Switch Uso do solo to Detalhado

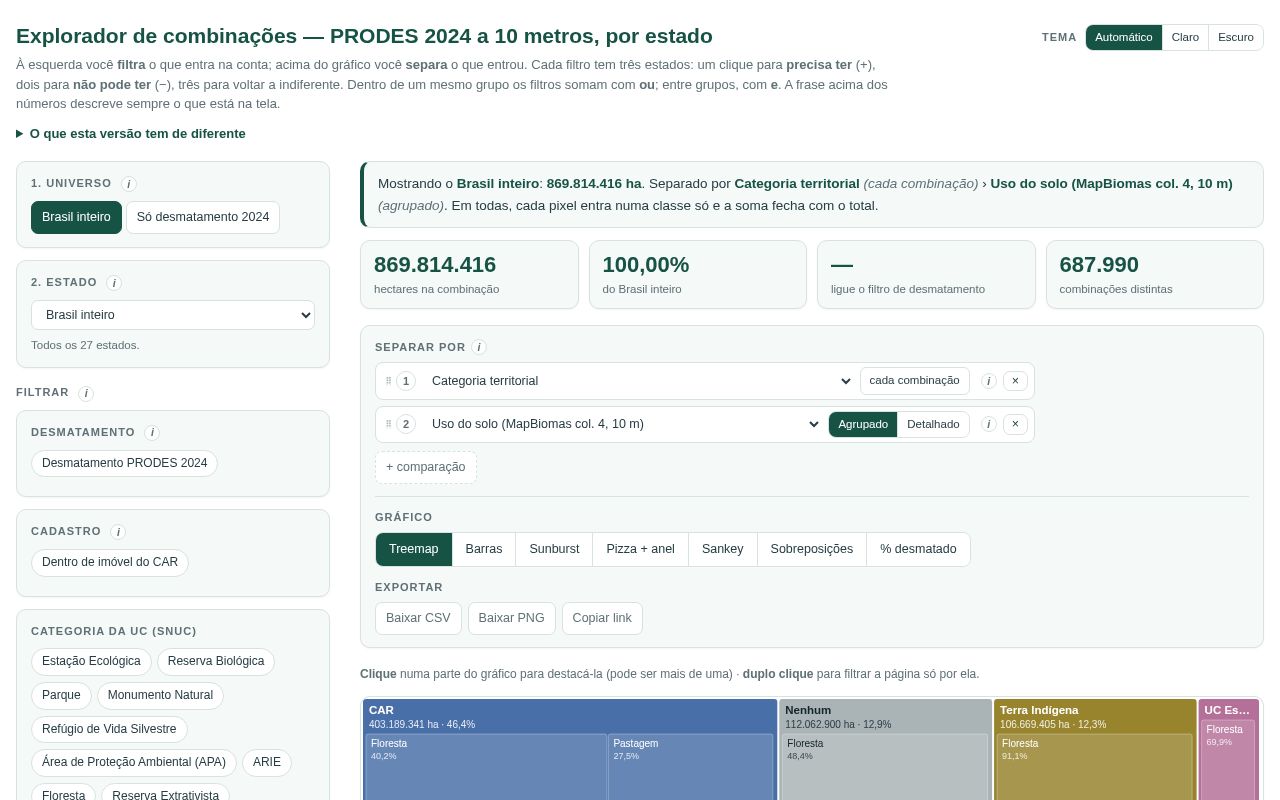(933, 424)
